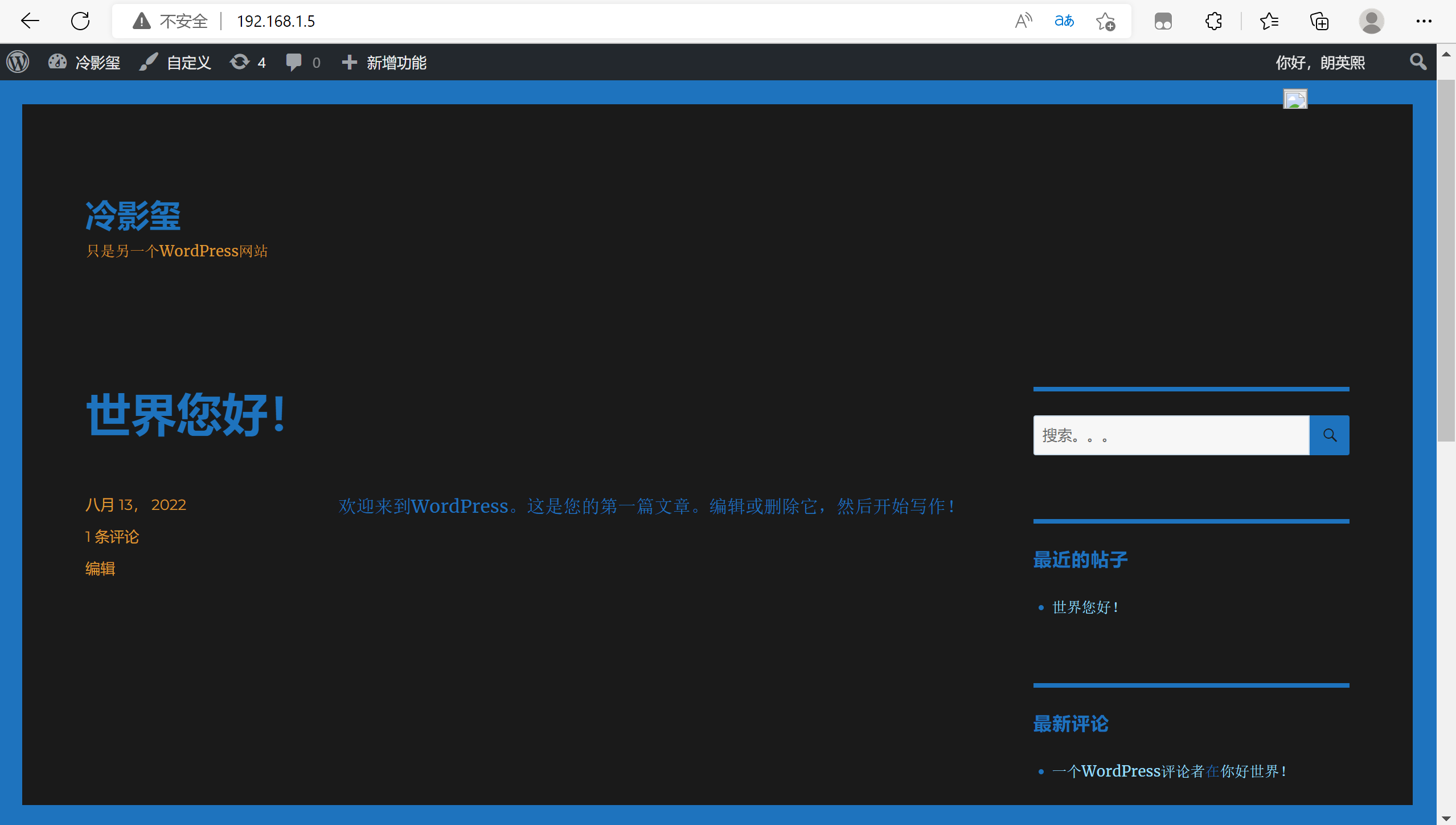The width and height of the screenshot is (1456, 825).
Task: Click the broken image thumbnail icon
Action: click(1295, 99)
